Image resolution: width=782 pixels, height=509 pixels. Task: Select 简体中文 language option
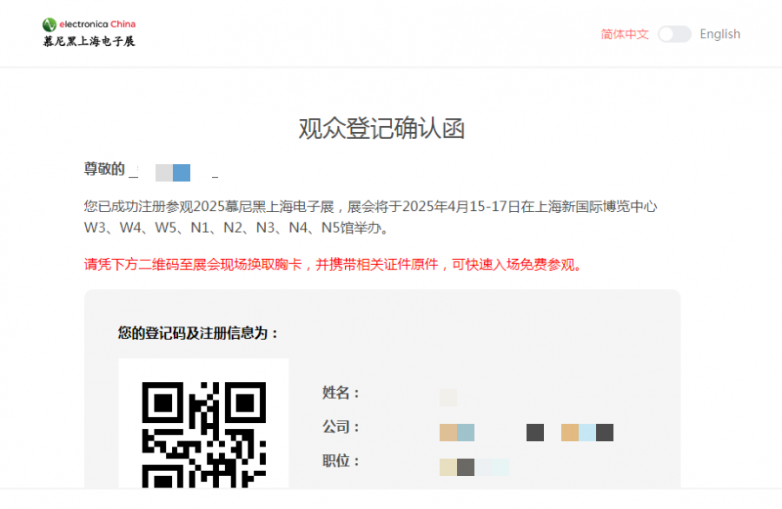point(625,34)
